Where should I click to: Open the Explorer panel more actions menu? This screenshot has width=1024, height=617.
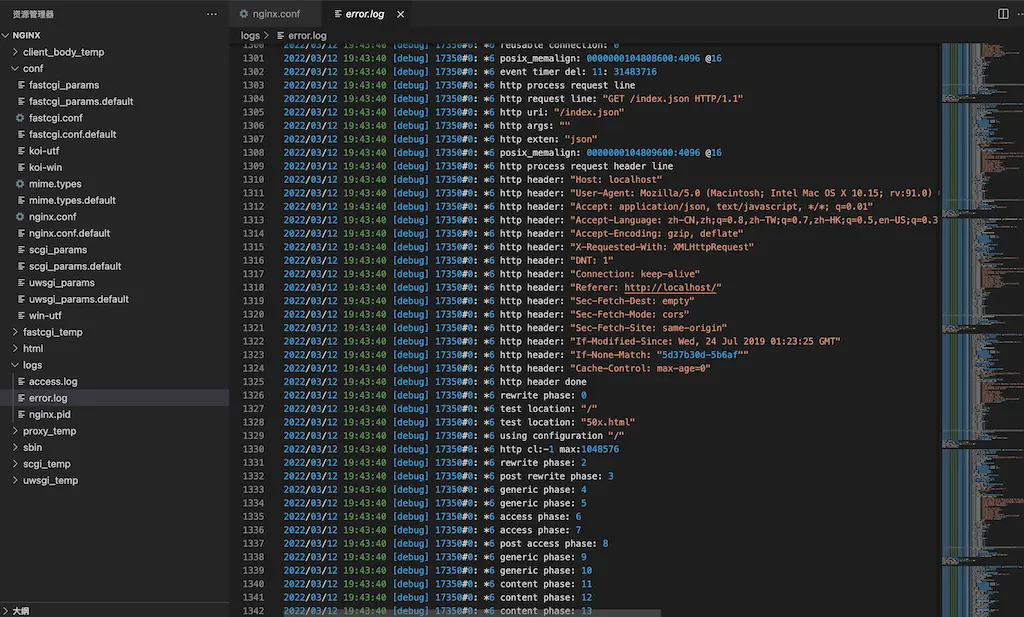[x=211, y=14]
